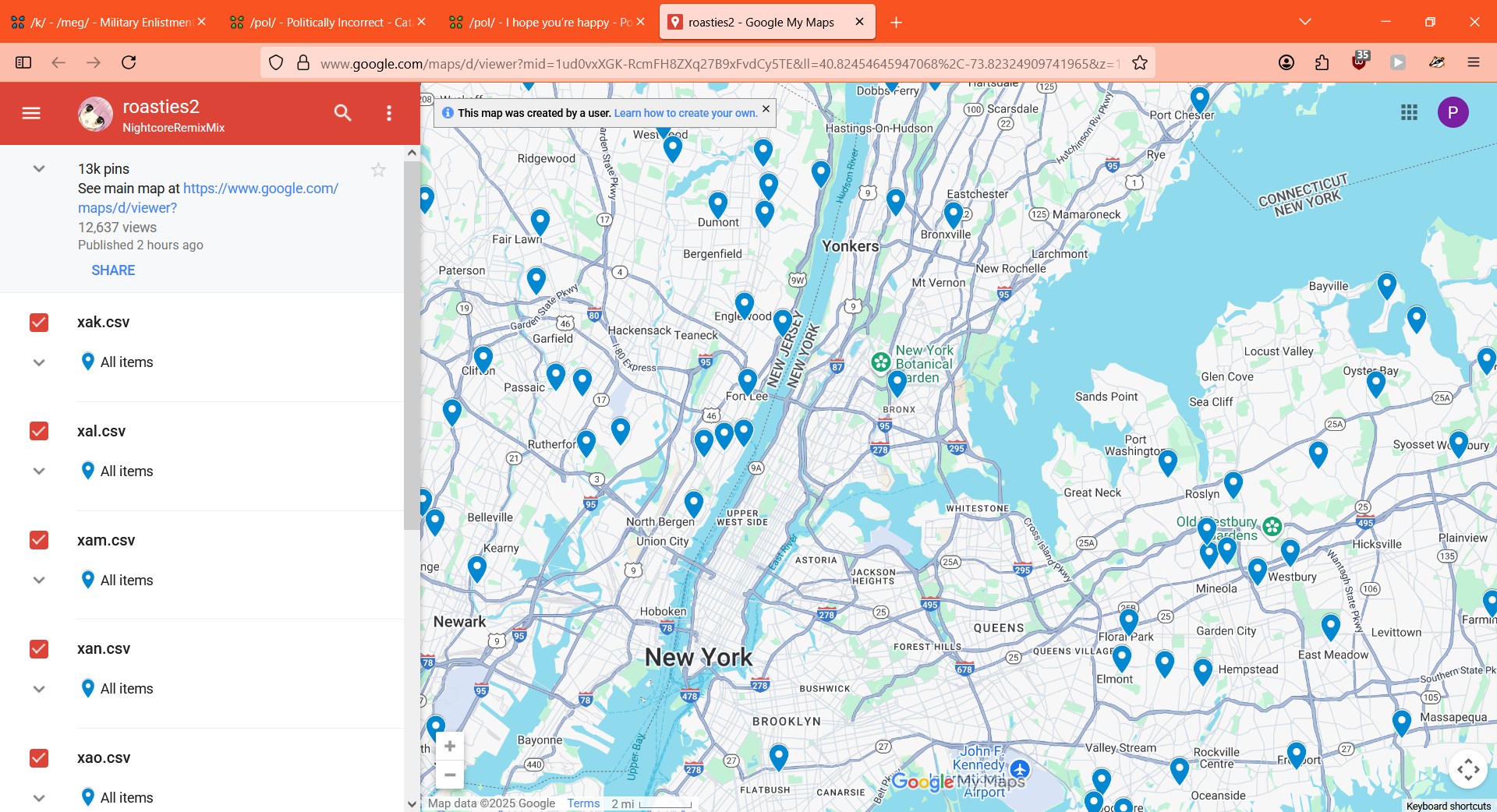
Task: Close the roasties2 - Google My Maps tab
Action: click(x=859, y=22)
